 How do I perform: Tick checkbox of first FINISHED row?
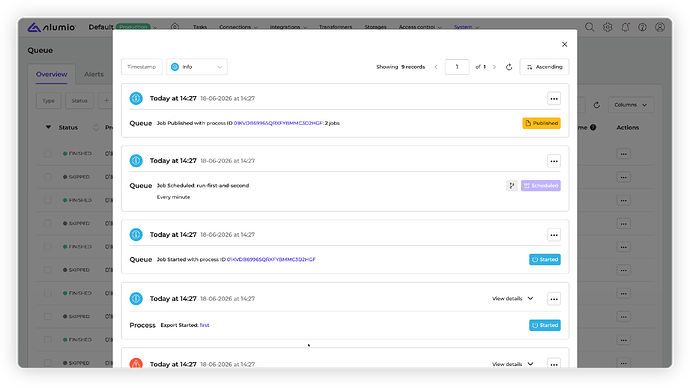coord(48,154)
